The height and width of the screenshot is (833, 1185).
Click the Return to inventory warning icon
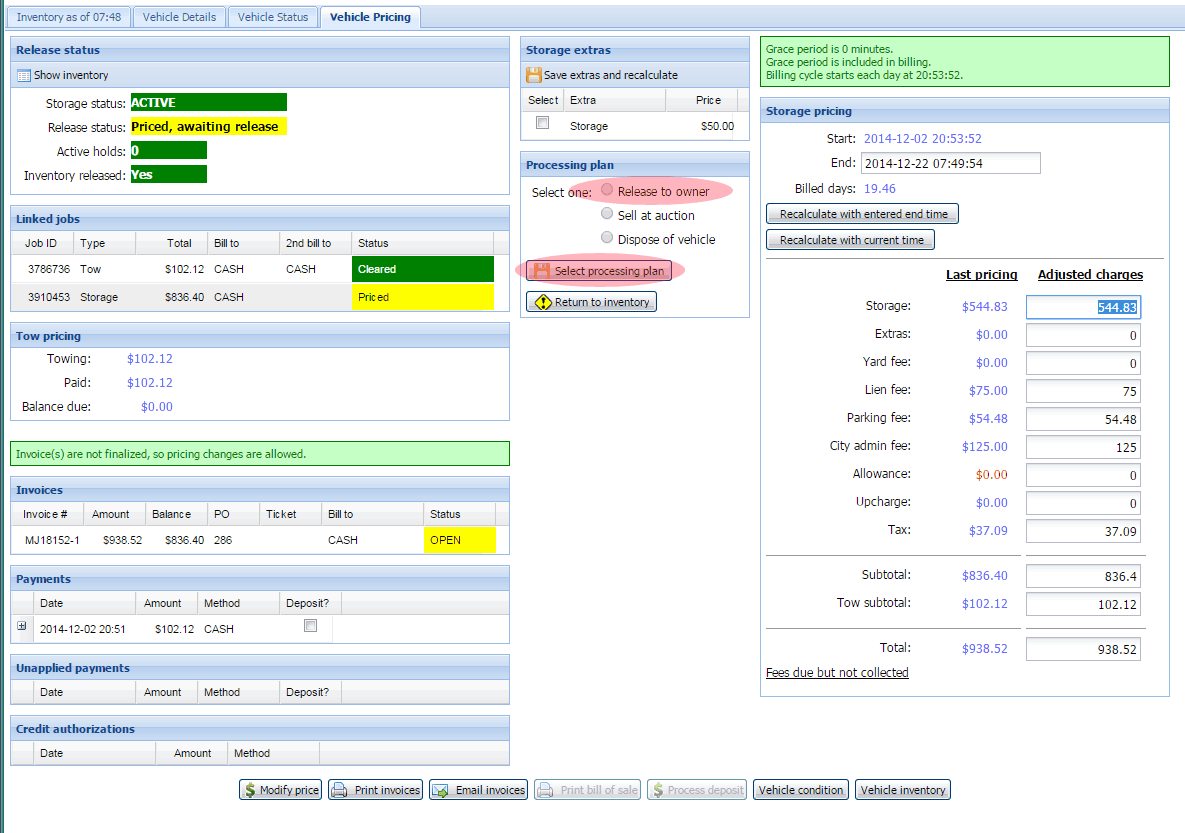(x=542, y=302)
